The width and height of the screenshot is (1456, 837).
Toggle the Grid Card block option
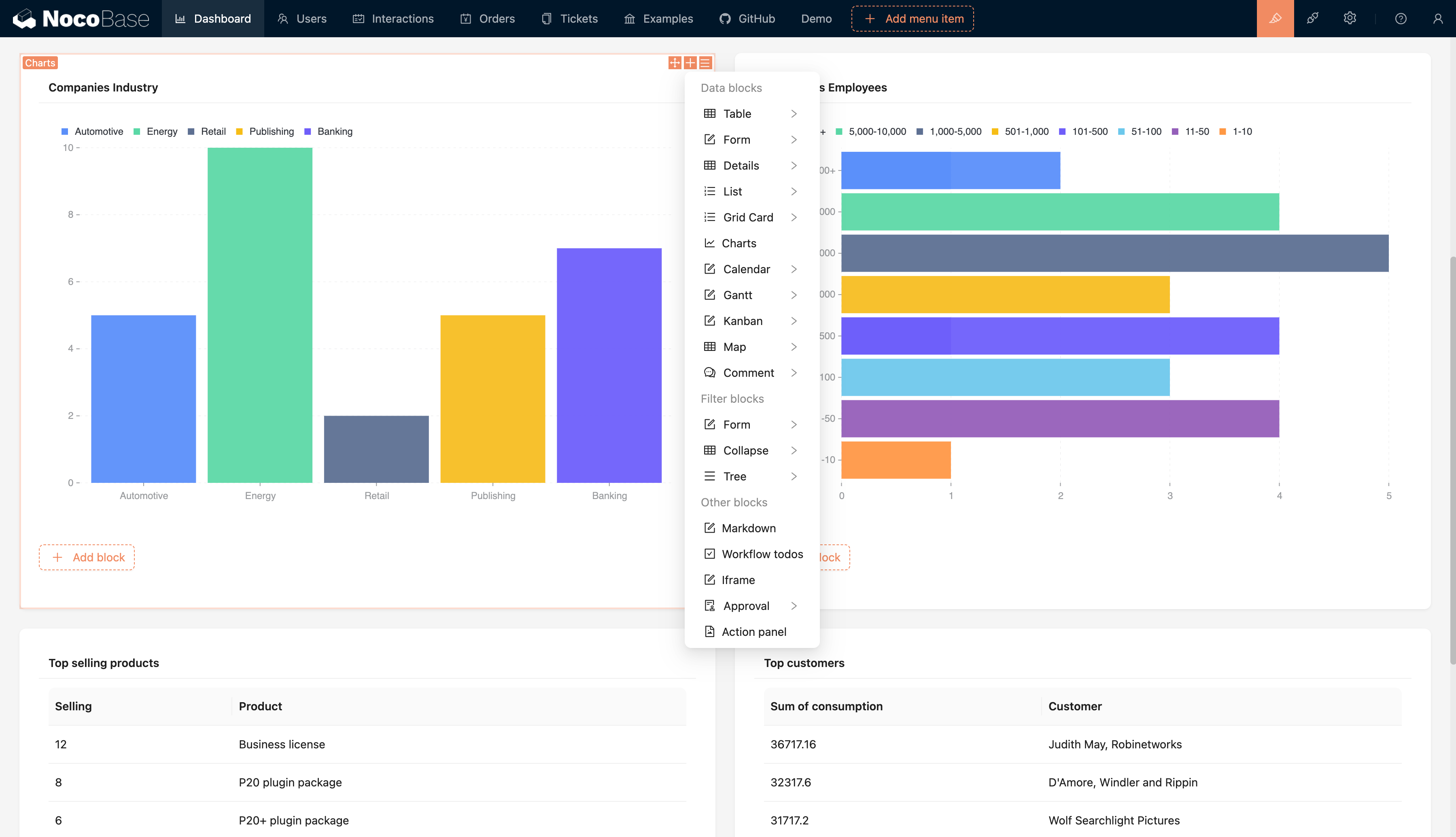[748, 217]
